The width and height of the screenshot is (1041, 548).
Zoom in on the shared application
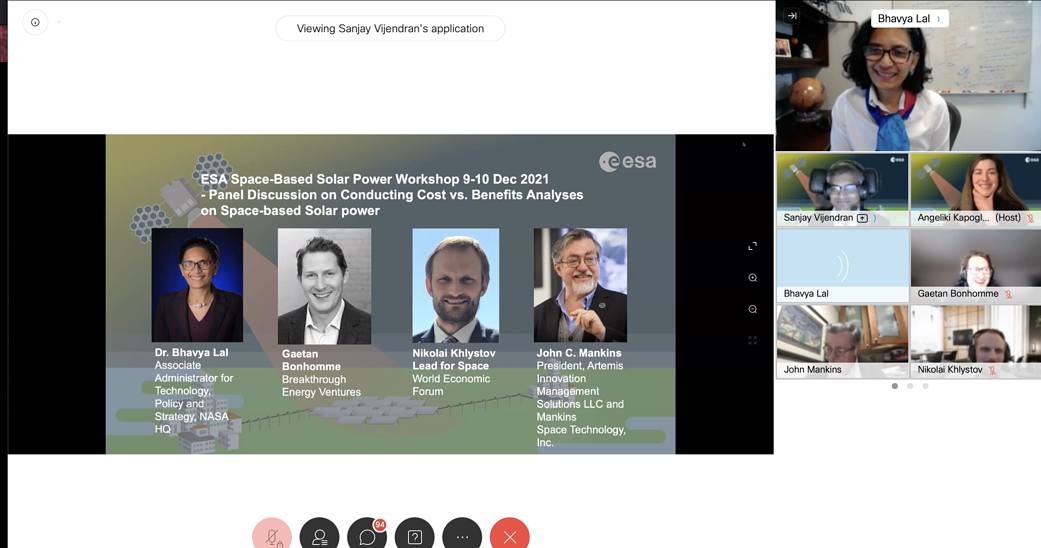[753, 278]
